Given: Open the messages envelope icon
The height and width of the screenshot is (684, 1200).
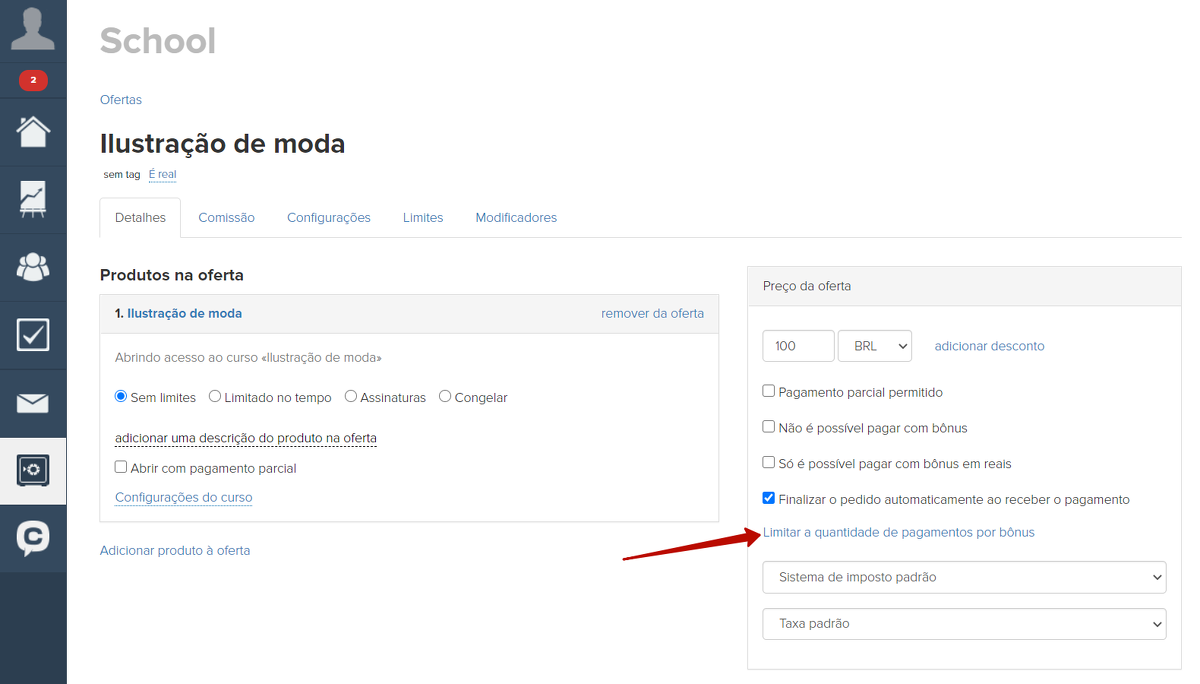Looking at the screenshot, I should tap(33, 403).
